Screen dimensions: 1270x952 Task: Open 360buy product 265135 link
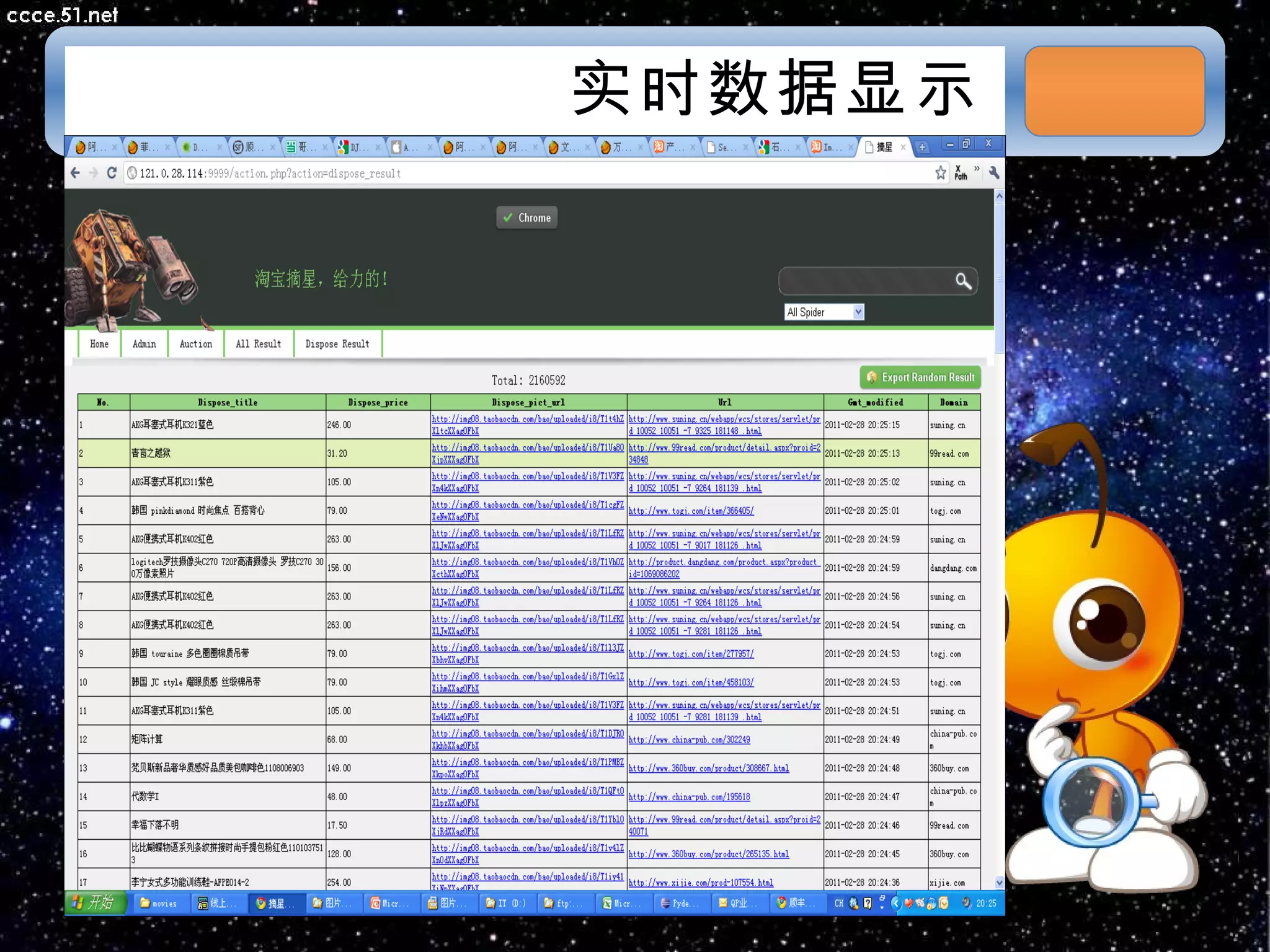point(709,854)
